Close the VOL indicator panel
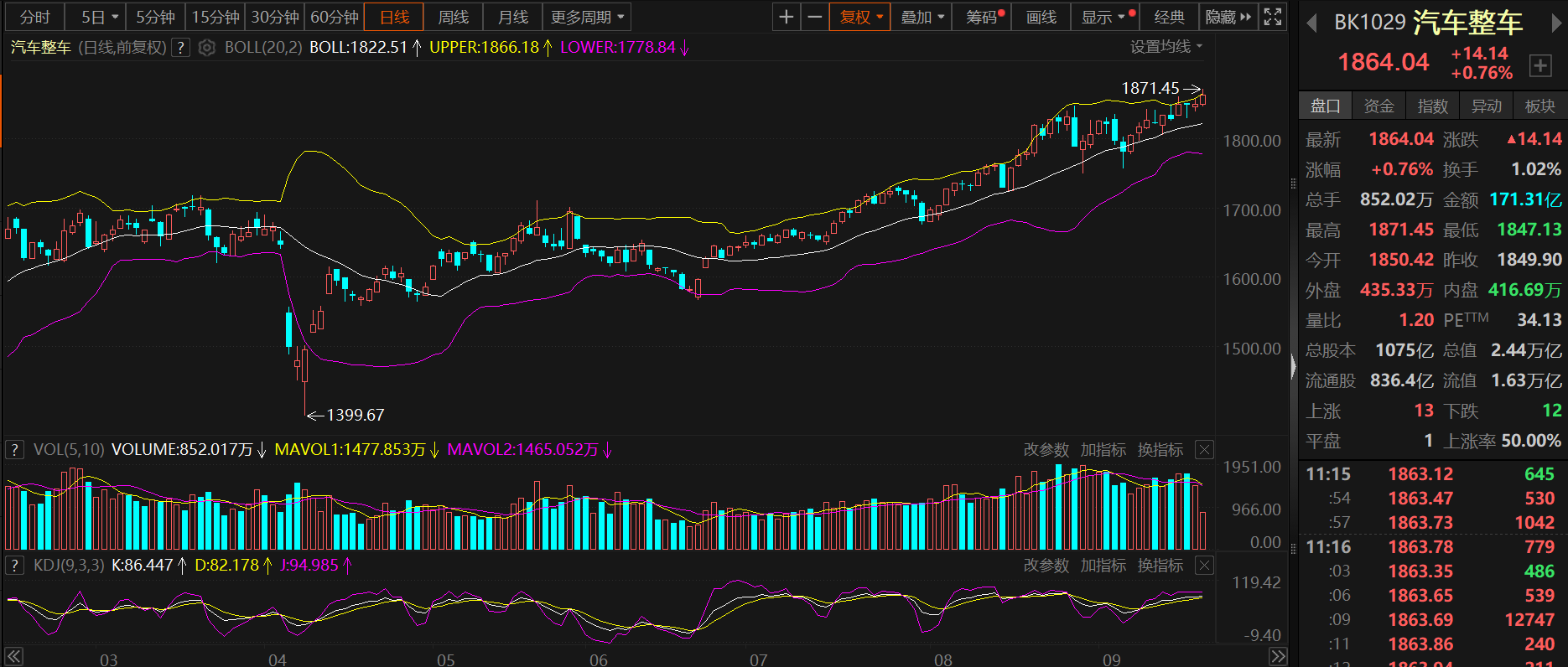1568x667 pixels. [1204, 450]
